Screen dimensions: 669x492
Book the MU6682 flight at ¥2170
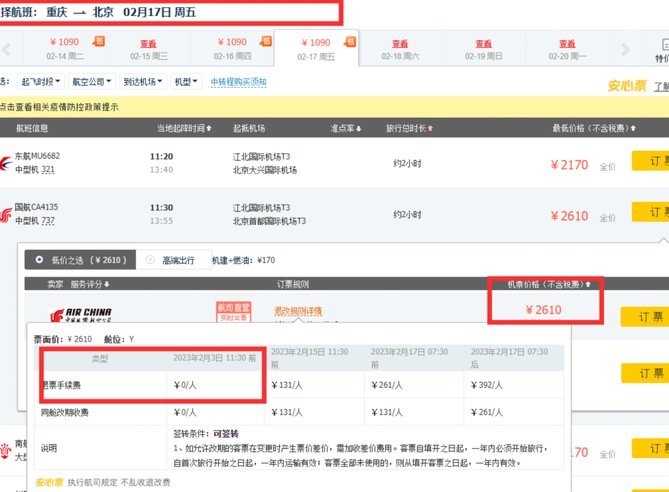point(651,160)
